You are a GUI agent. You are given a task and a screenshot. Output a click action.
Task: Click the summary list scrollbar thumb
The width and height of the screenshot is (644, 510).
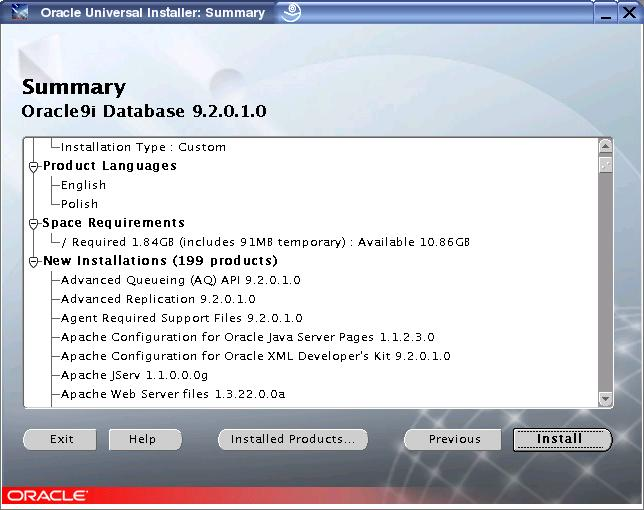pos(605,165)
